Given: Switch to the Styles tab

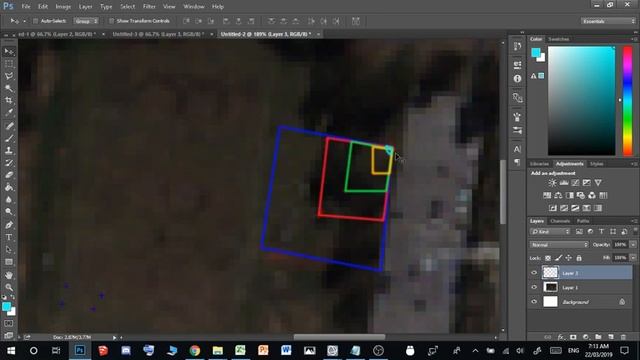Looking at the screenshot, I should tap(596, 164).
